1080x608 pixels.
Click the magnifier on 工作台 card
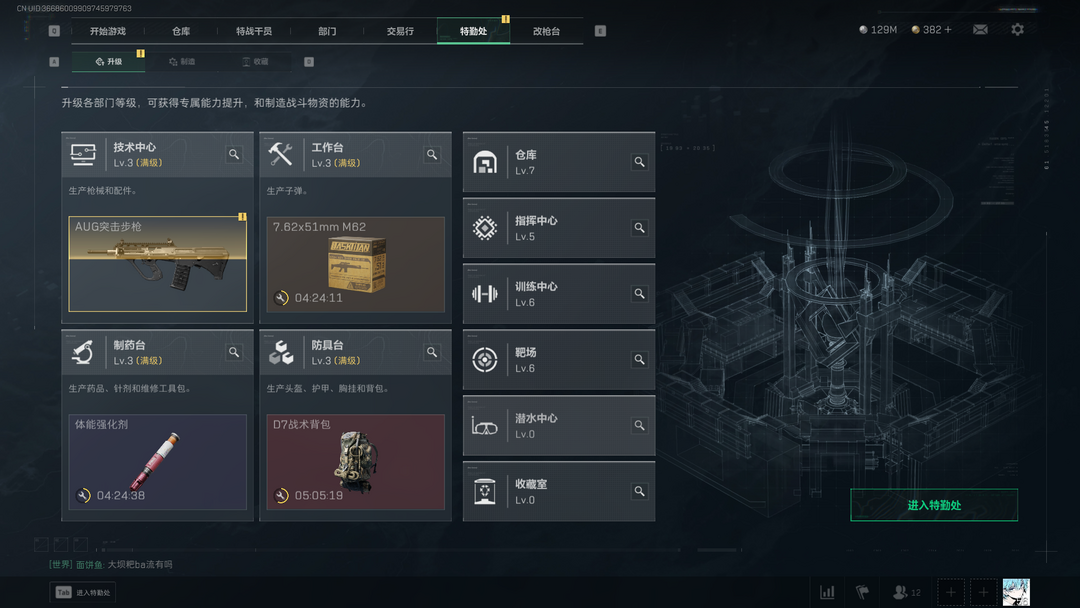tap(432, 154)
